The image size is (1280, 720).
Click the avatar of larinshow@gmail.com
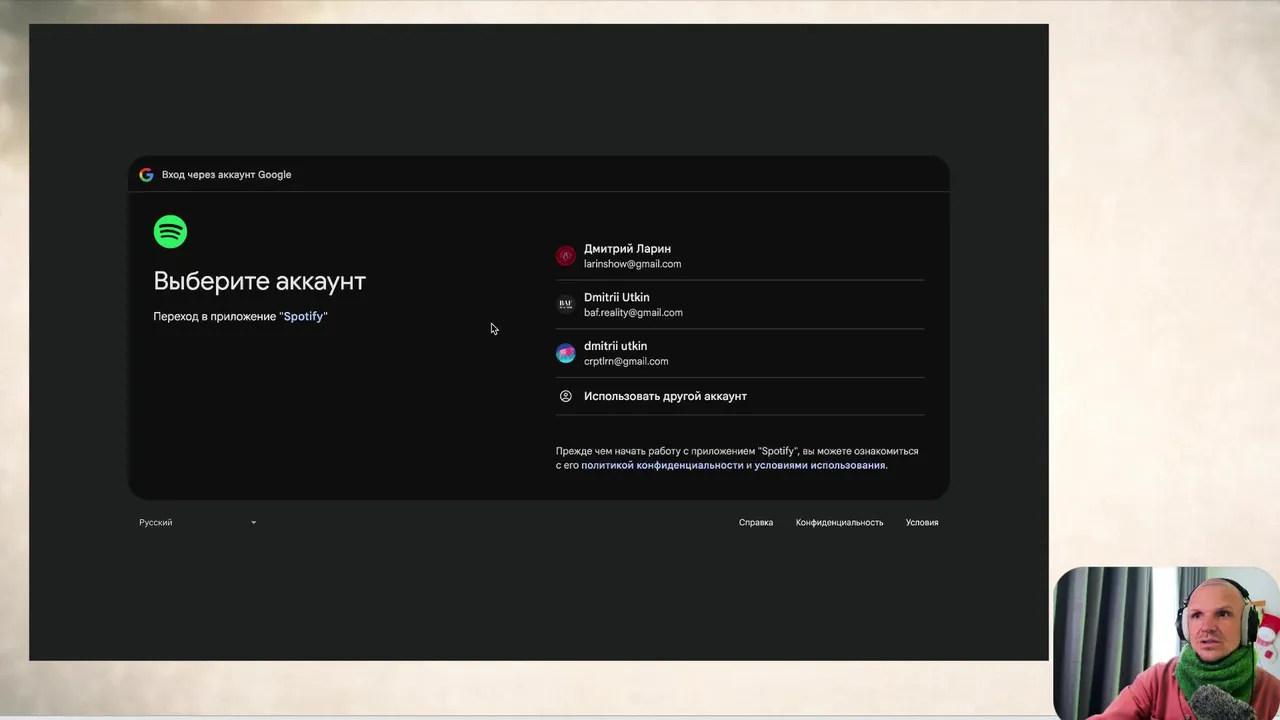[566, 256]
